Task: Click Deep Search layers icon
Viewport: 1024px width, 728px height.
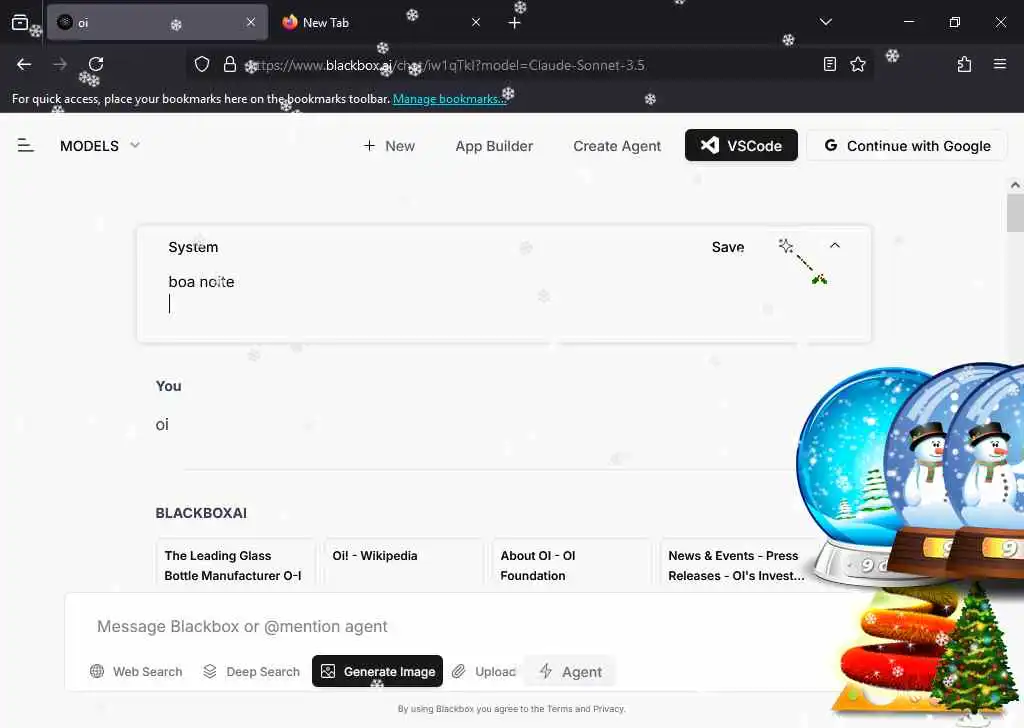Action: [x=210, y=671]
